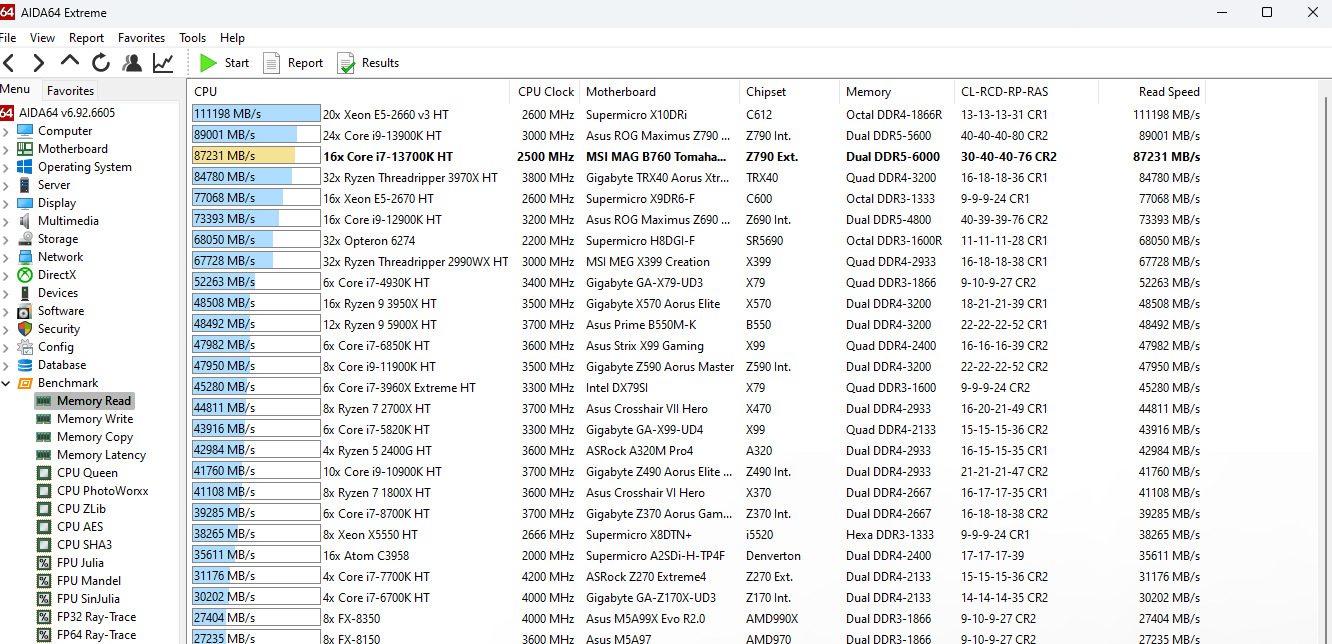This screenshot has height=644, width=1332.
Task: Expand the Computer tree node
Action: 7,131
